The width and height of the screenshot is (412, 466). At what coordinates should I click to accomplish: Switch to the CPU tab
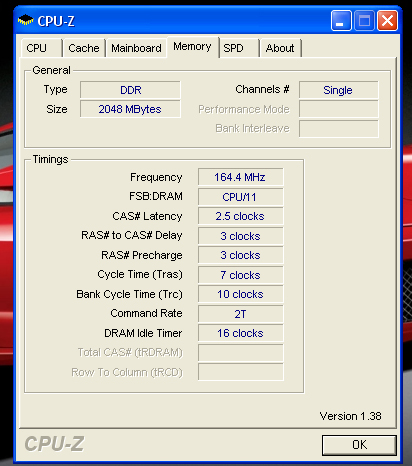(42, 48)
